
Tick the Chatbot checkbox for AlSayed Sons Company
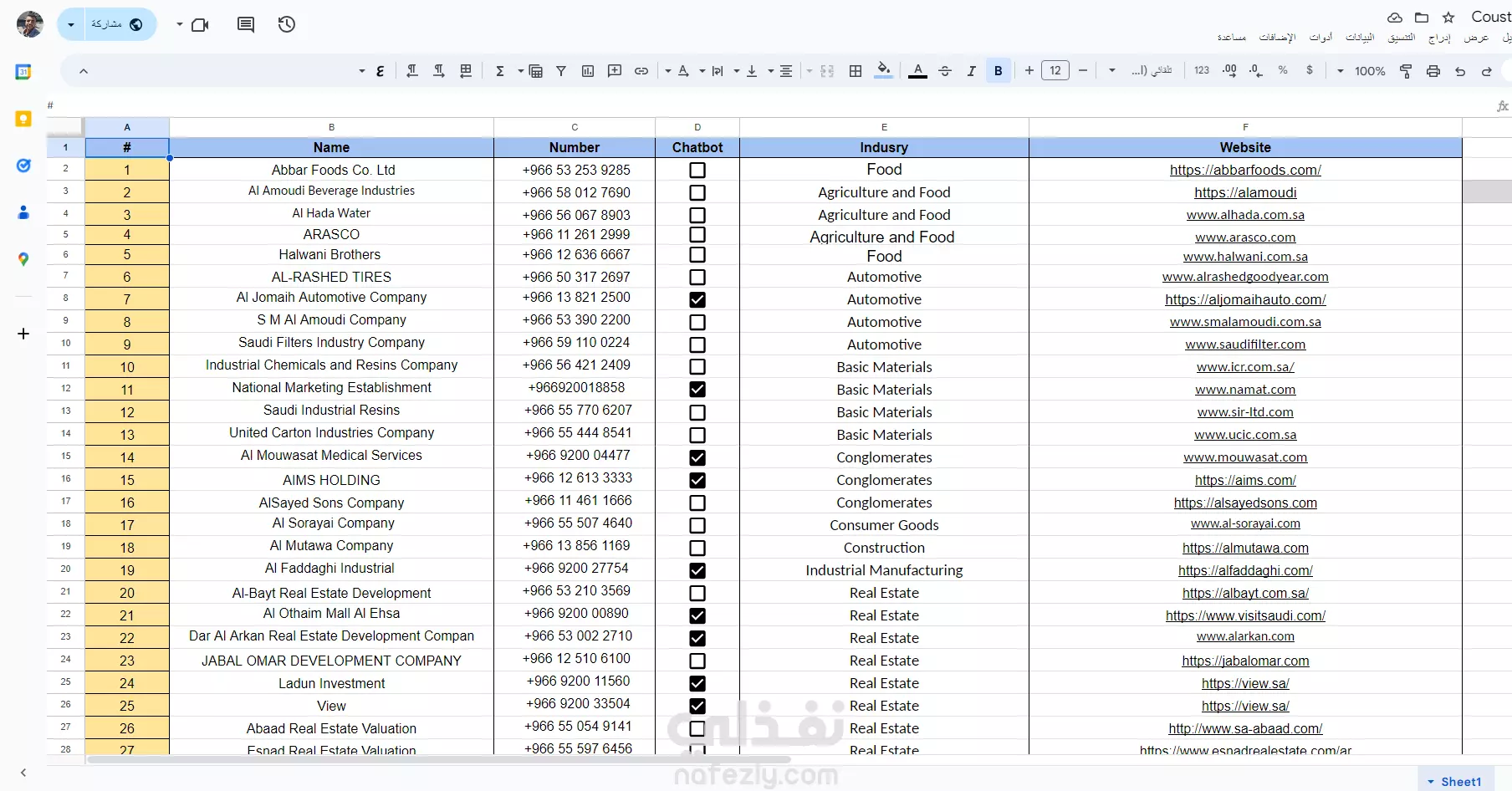coord(697,503)
